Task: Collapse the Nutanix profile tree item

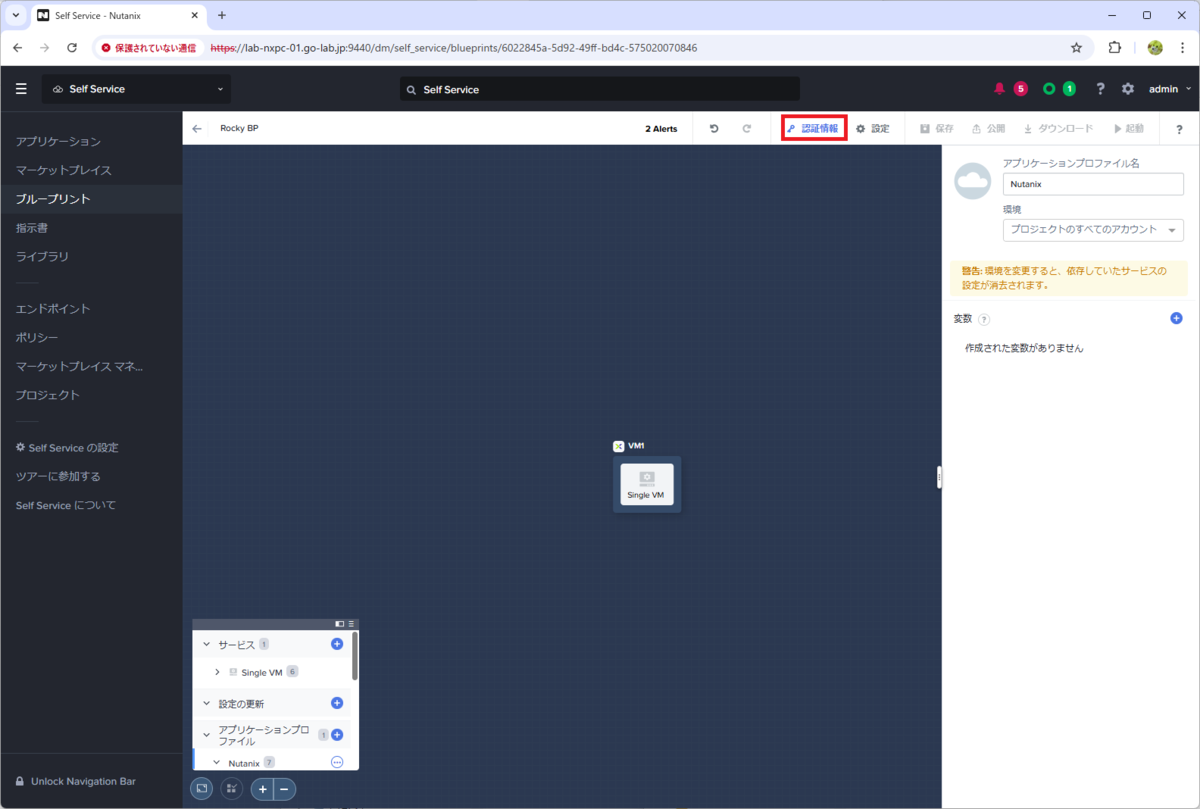Action: pyautogui.click(x=216, y=763)
